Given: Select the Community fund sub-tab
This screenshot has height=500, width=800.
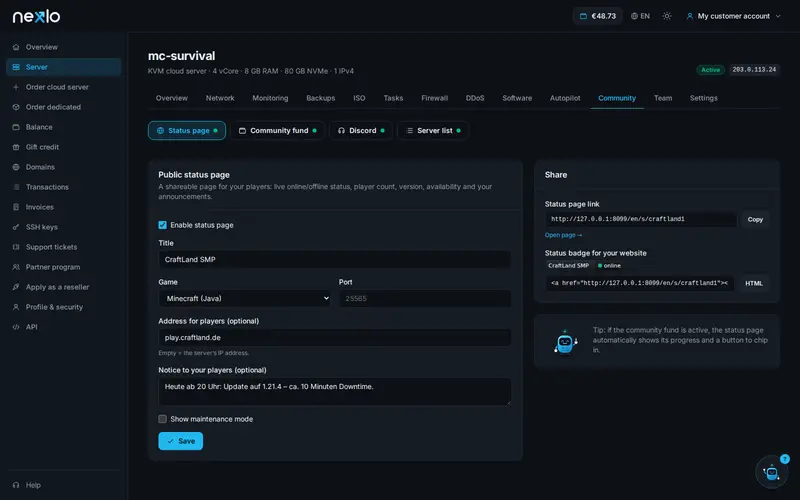Looking at the screenshot, I should (x=278, y=131).
